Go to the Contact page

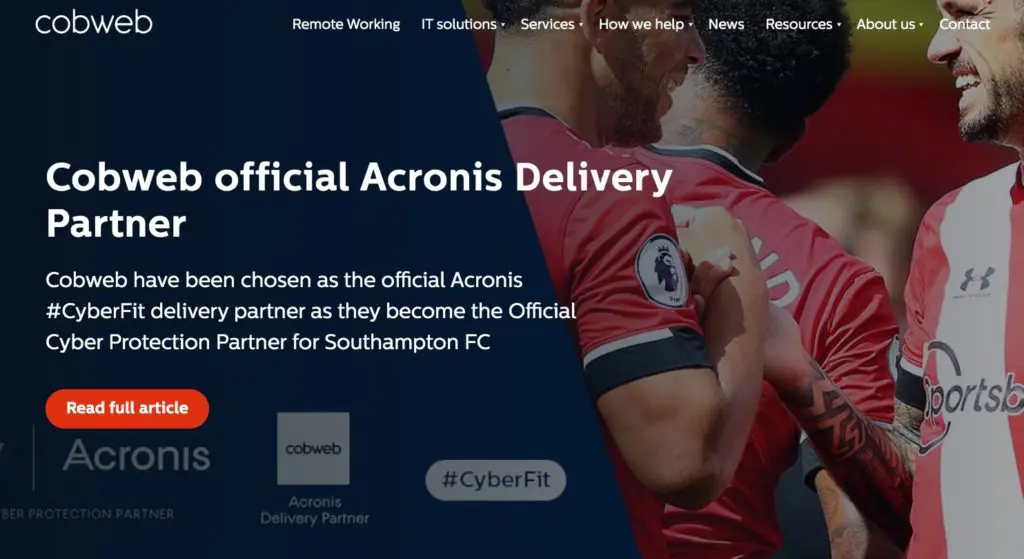click(965, 24)
